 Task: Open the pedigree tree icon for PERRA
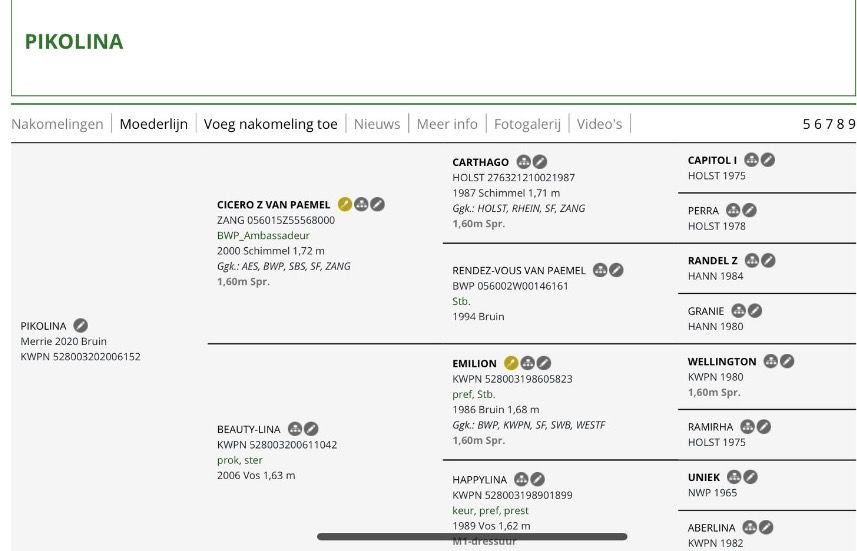point(733,210)
